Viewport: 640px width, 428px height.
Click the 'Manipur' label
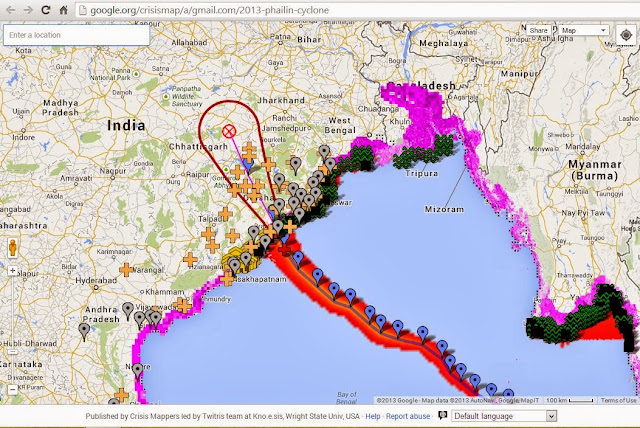pyautogui.click(x=519, y=74)
